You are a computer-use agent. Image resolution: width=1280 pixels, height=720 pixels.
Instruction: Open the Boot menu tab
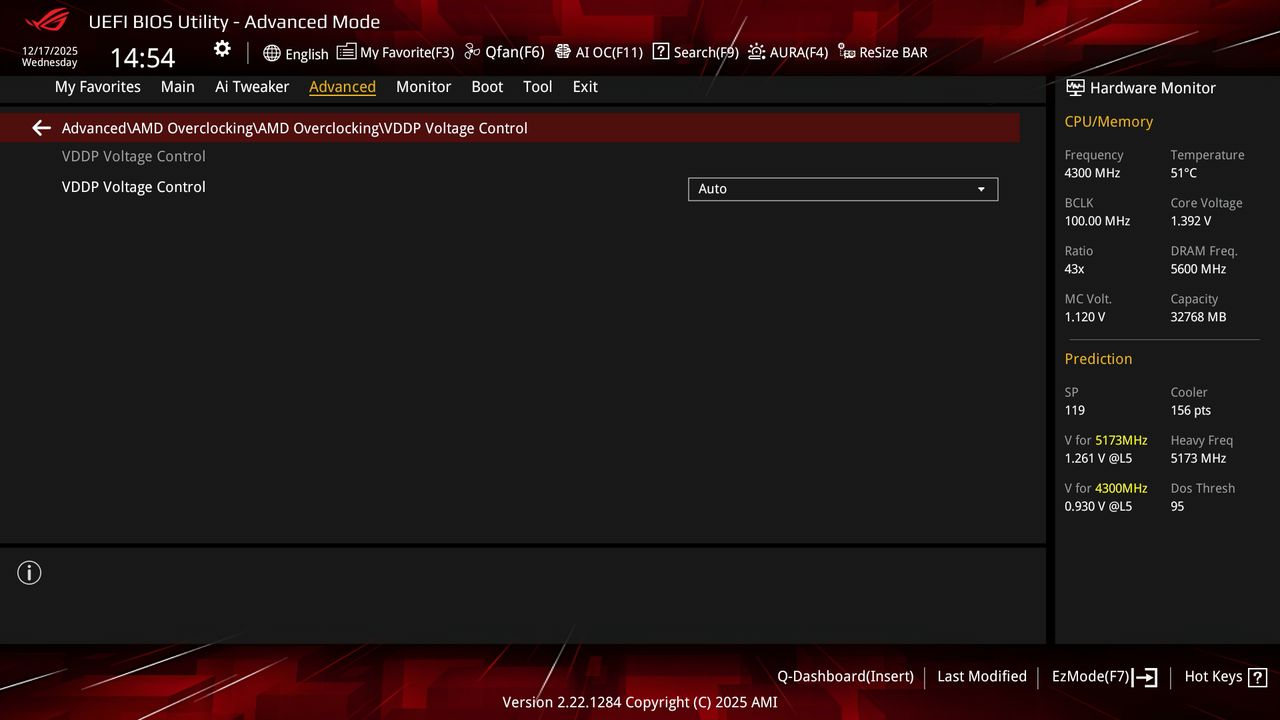pyautogui.click(x=487, y=87)
